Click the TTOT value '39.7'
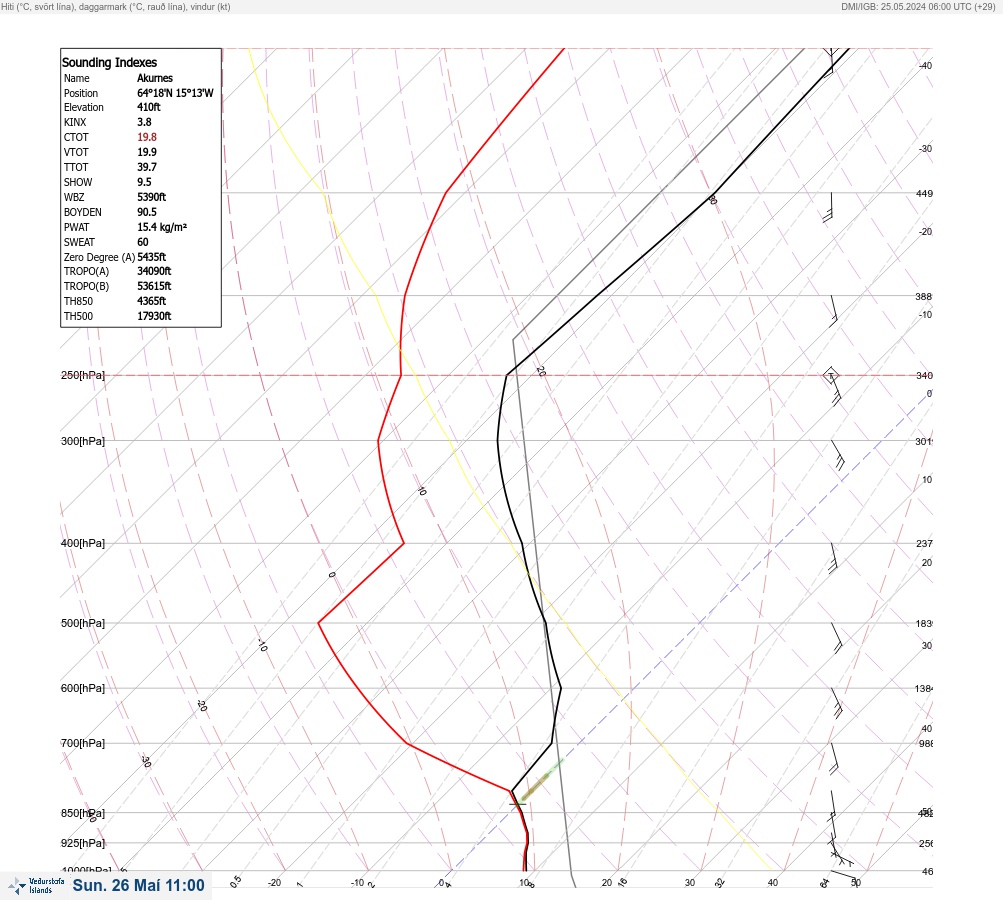The width and height of the screenshot is (1003, 900). tap(146, 167)
